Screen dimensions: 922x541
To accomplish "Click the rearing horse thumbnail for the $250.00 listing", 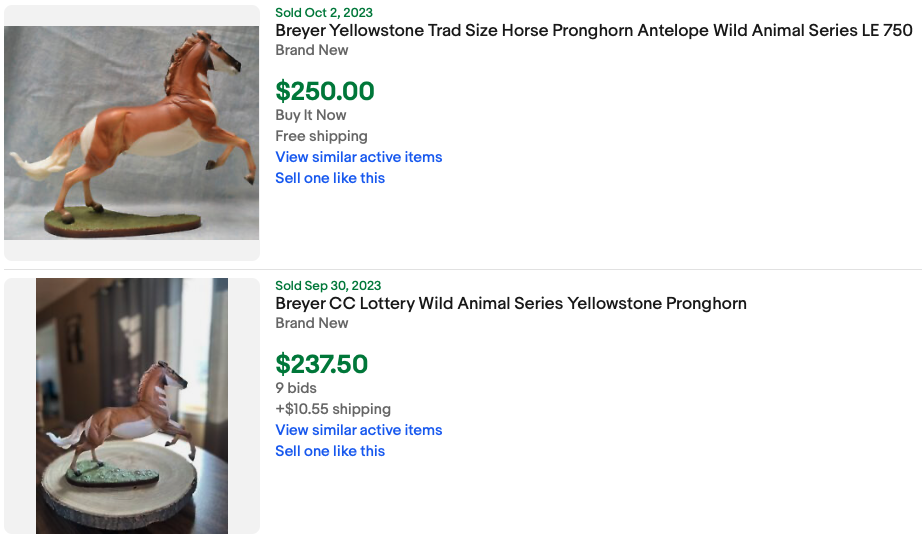I will 131,133.
